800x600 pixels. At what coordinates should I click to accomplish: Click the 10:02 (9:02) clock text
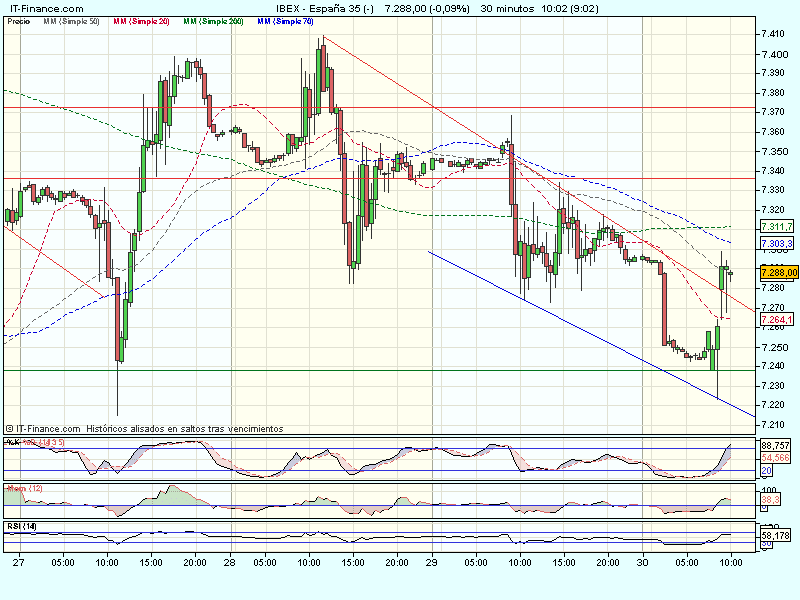click(x=569, y=9)
